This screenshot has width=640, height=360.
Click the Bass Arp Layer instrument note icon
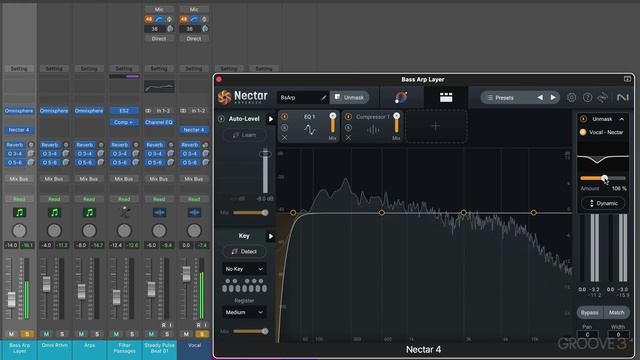pyautogui.click(x=19, y=212)
